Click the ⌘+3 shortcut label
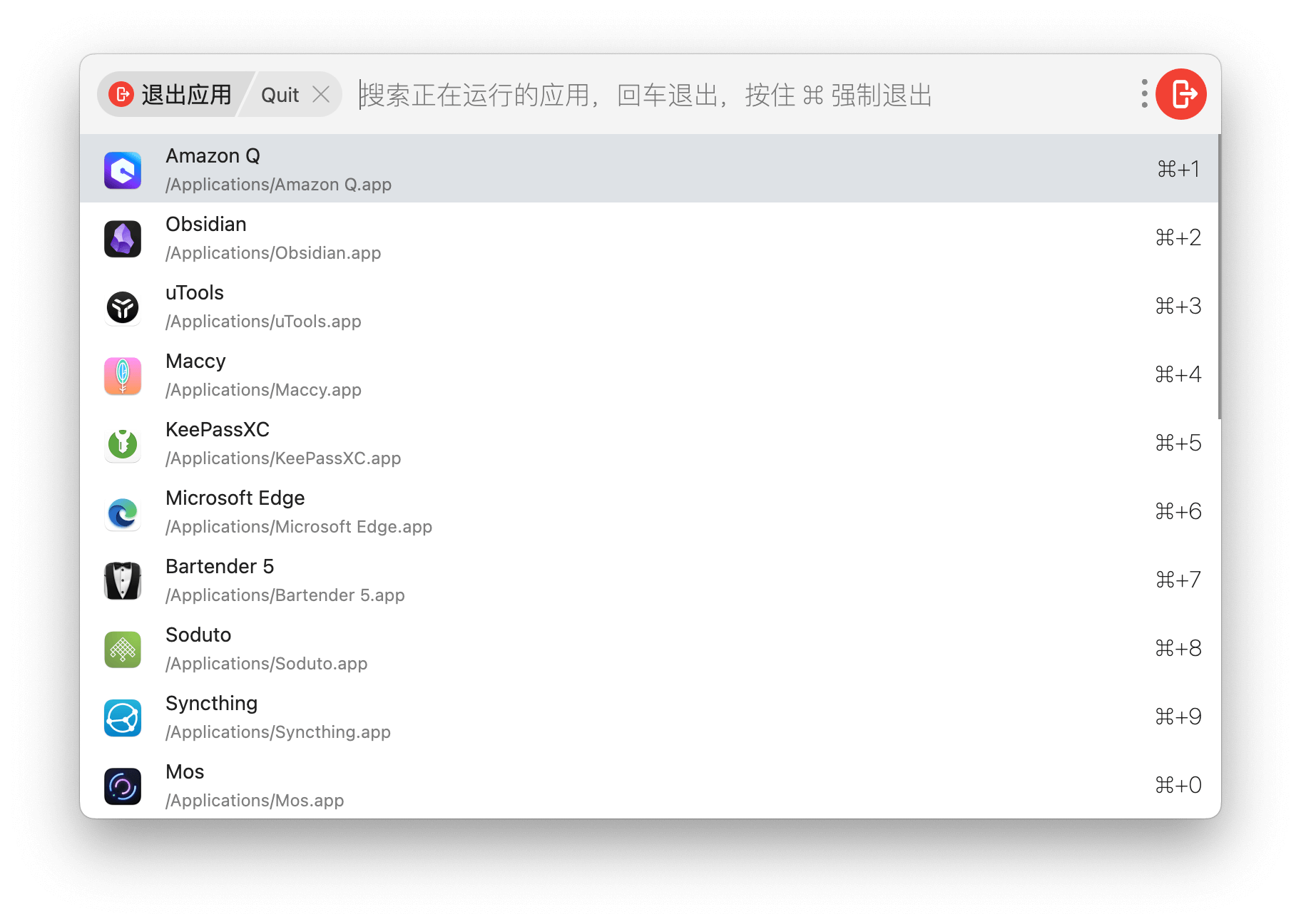This screenshot has width=1301, height=924. (x=1178, y=306)
